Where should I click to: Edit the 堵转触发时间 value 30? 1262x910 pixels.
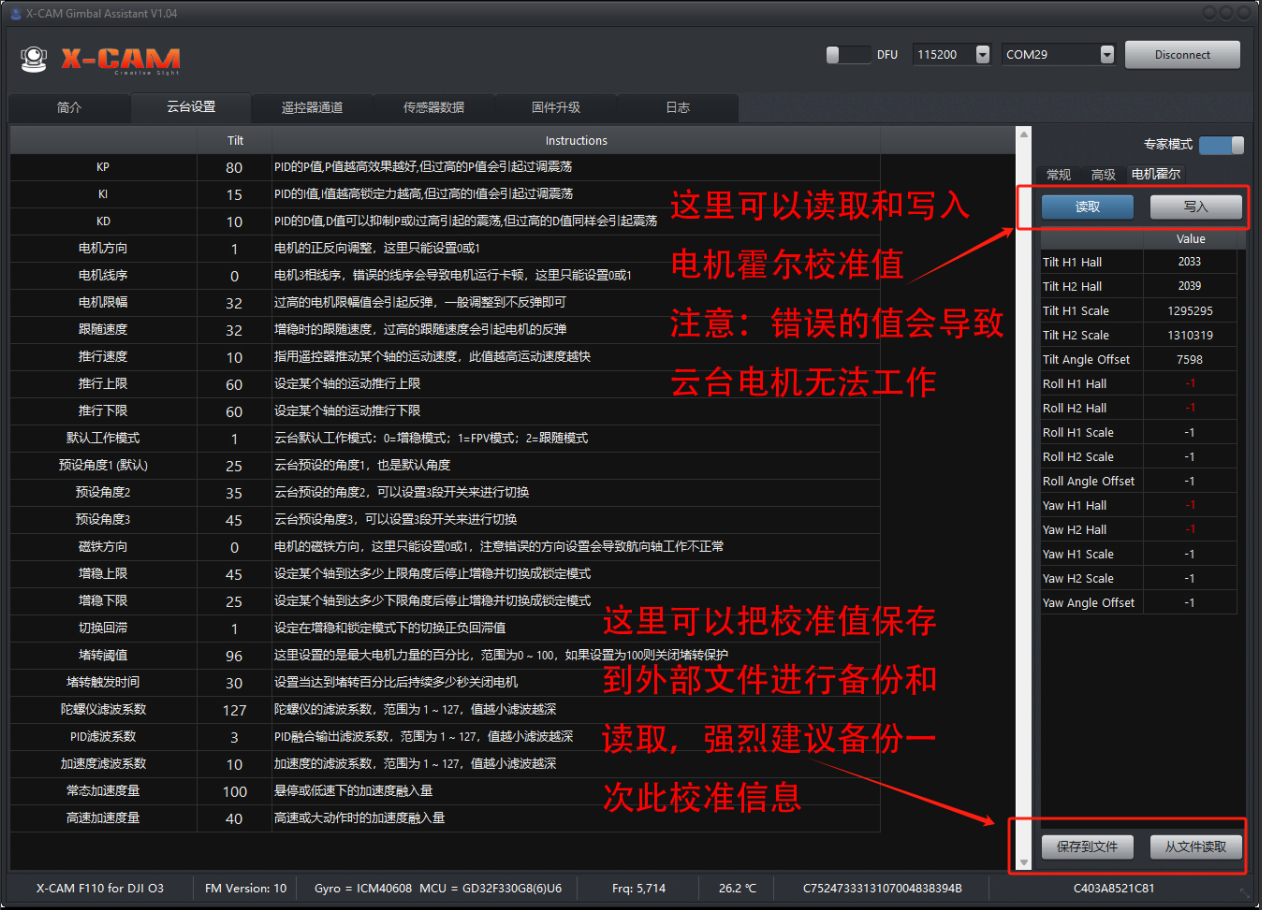[234, 683]
